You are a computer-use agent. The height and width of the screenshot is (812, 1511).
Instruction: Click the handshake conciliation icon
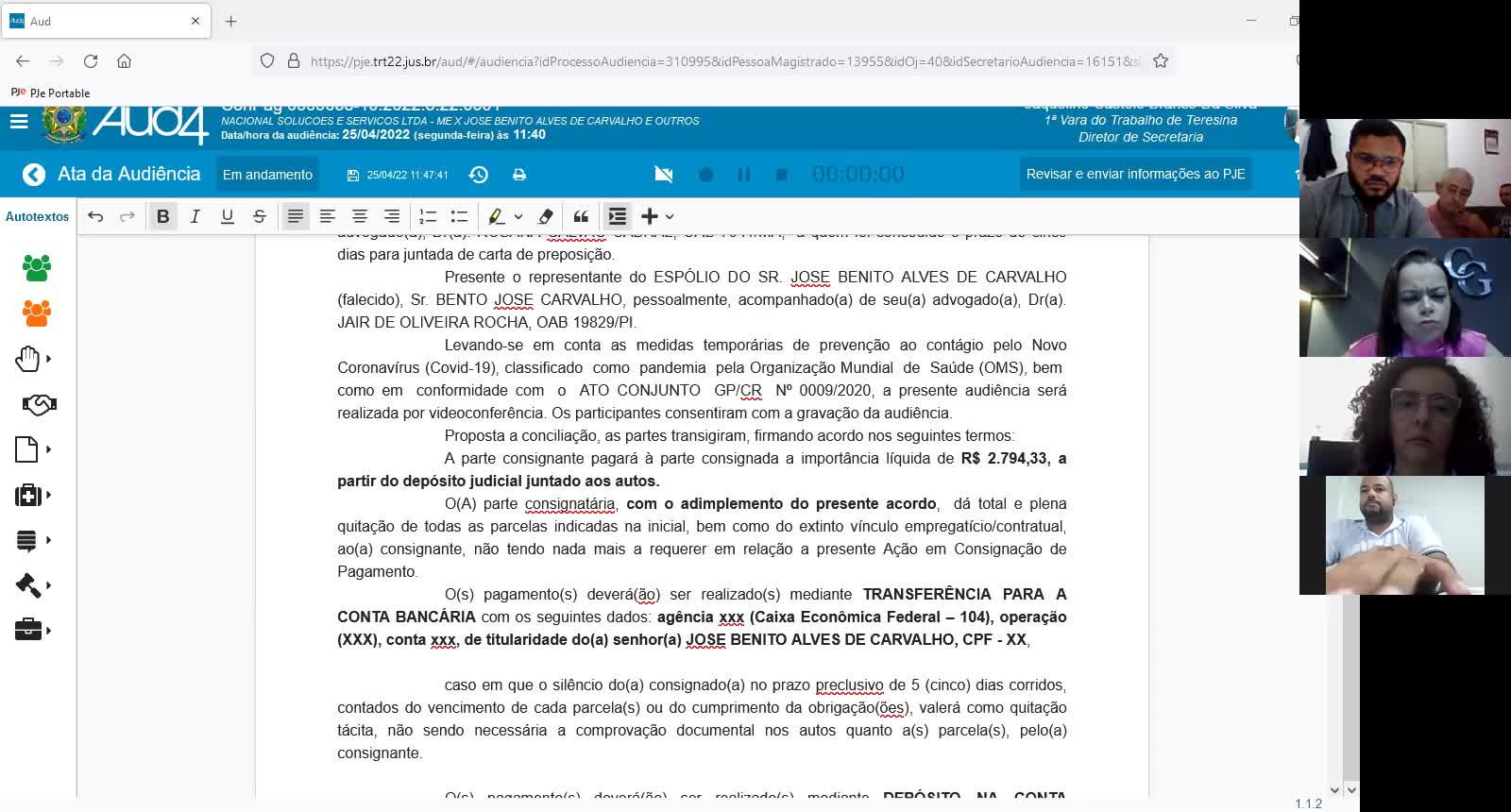pos(39,404)
